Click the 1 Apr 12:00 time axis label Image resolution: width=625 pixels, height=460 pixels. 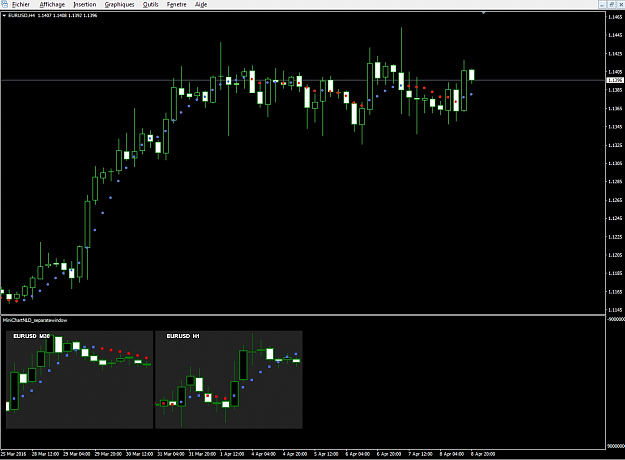click(232, 454)
